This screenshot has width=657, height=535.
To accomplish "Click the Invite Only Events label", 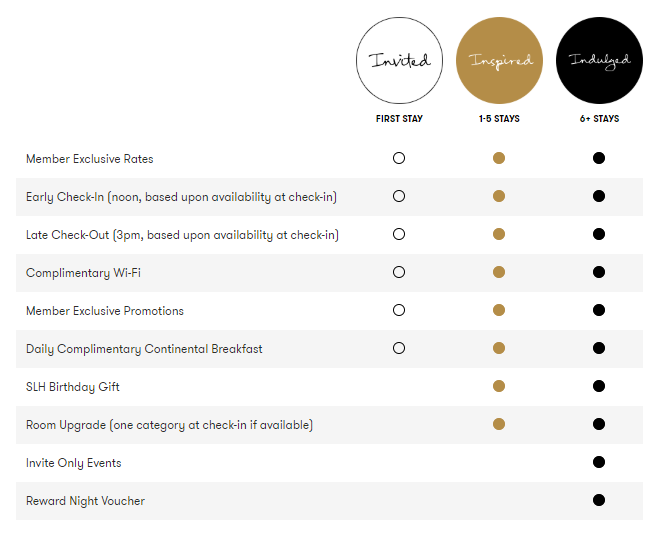I will point(73,463).
